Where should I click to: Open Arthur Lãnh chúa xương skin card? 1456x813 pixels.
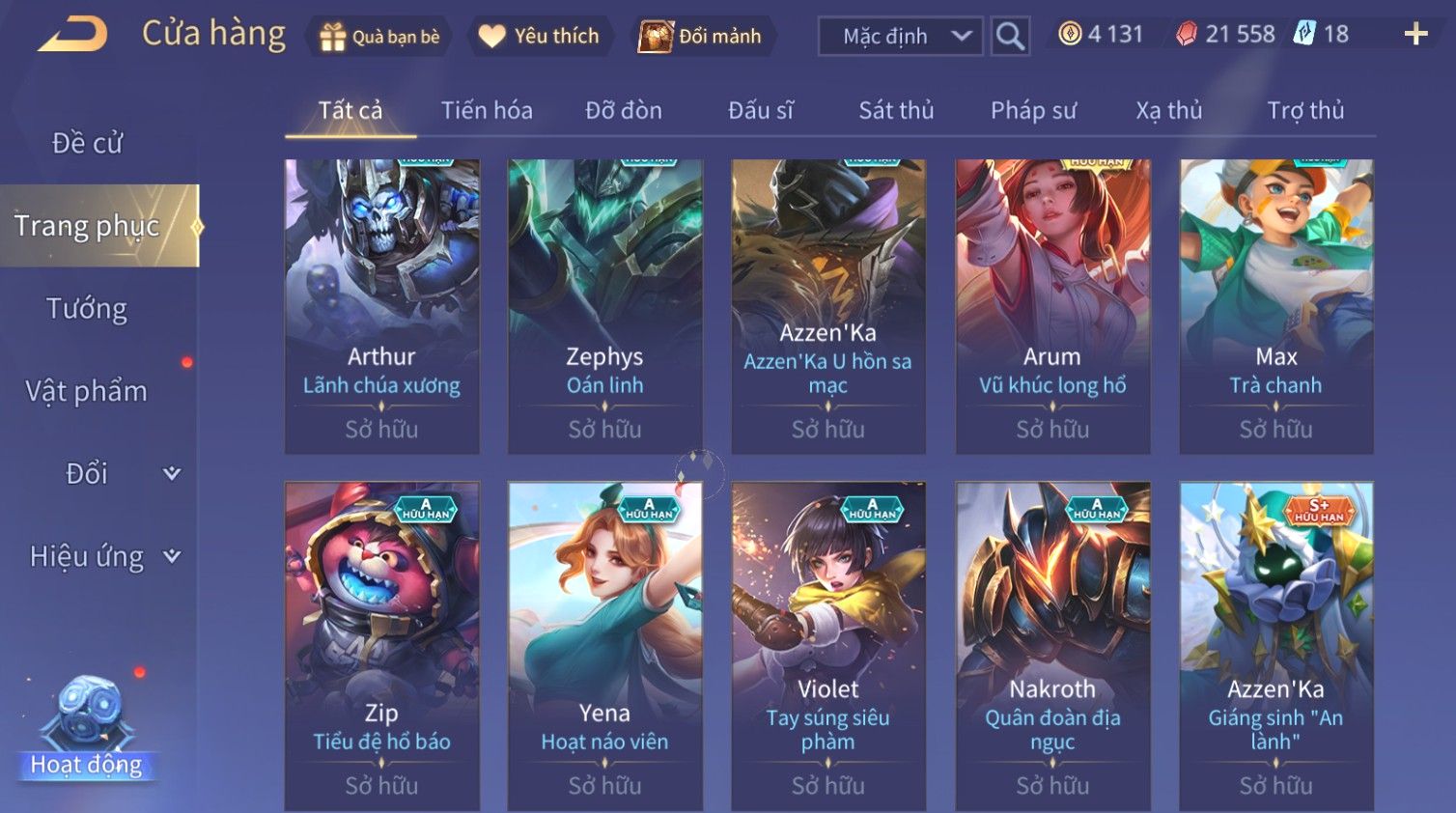pos(381,306)
